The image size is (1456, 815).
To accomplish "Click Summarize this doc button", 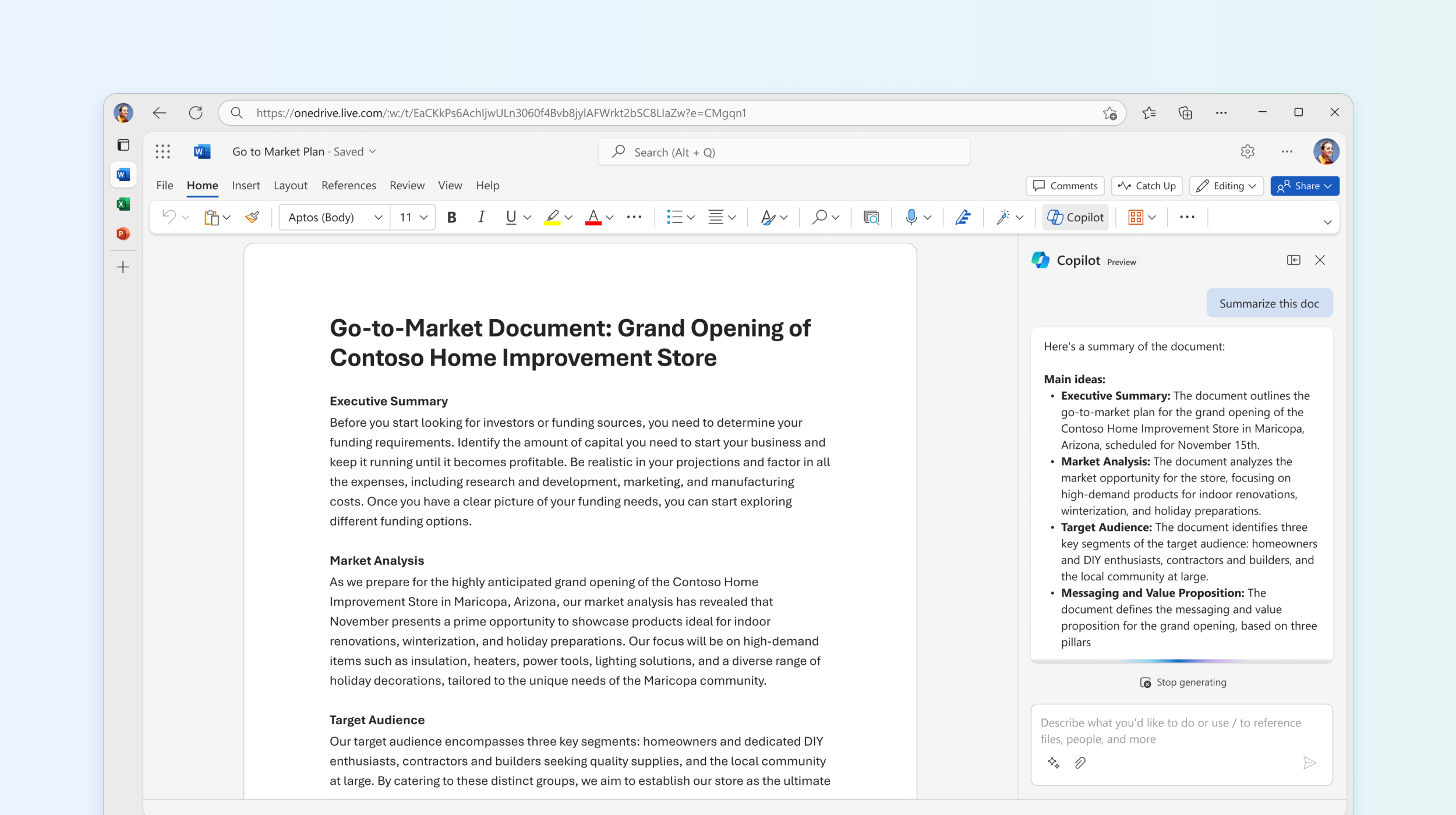I will coord(1269,303).
